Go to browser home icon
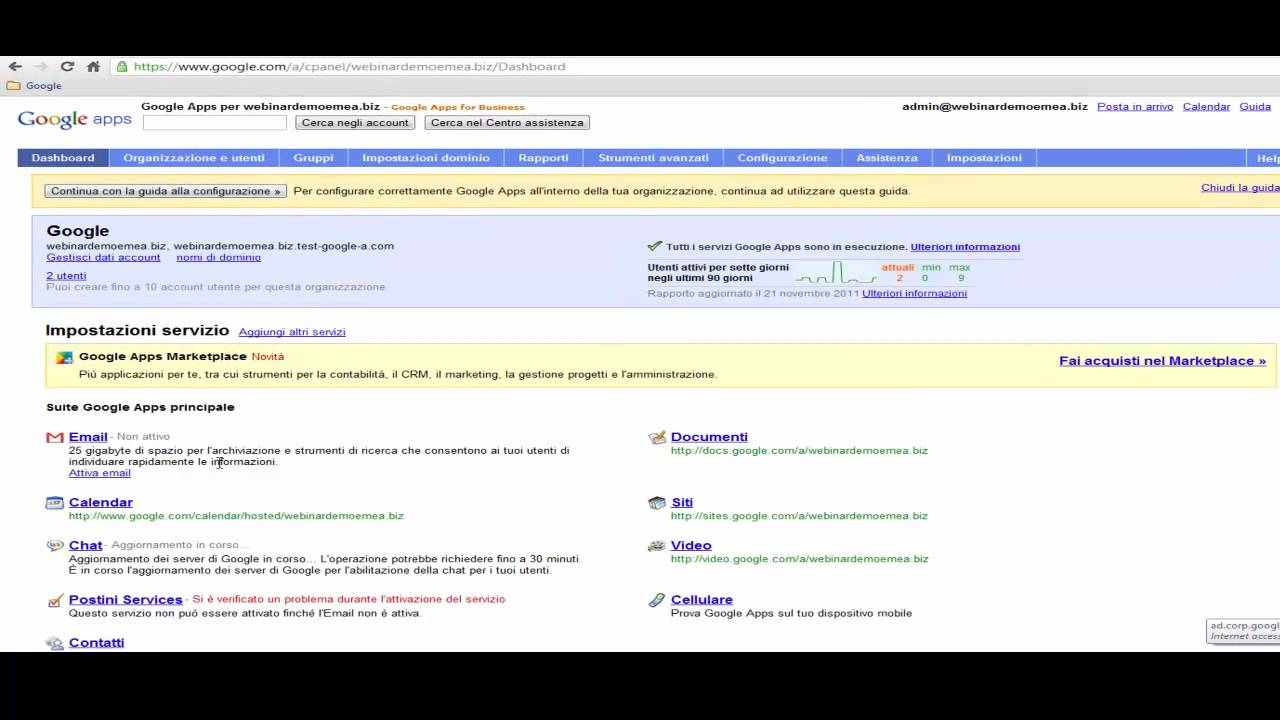Image resolution: width=1280 pixels, height=720 pixels. tap(93, 67)
